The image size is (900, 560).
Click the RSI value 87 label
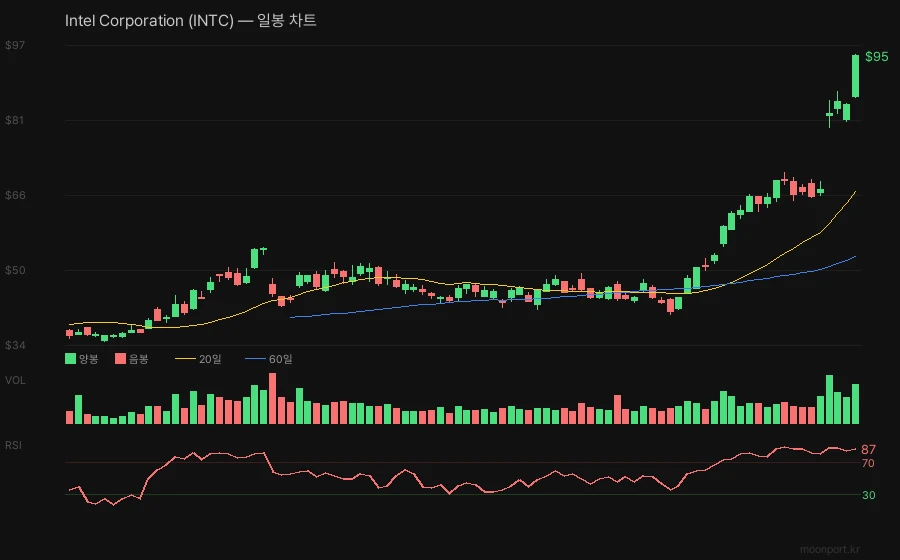868,449
